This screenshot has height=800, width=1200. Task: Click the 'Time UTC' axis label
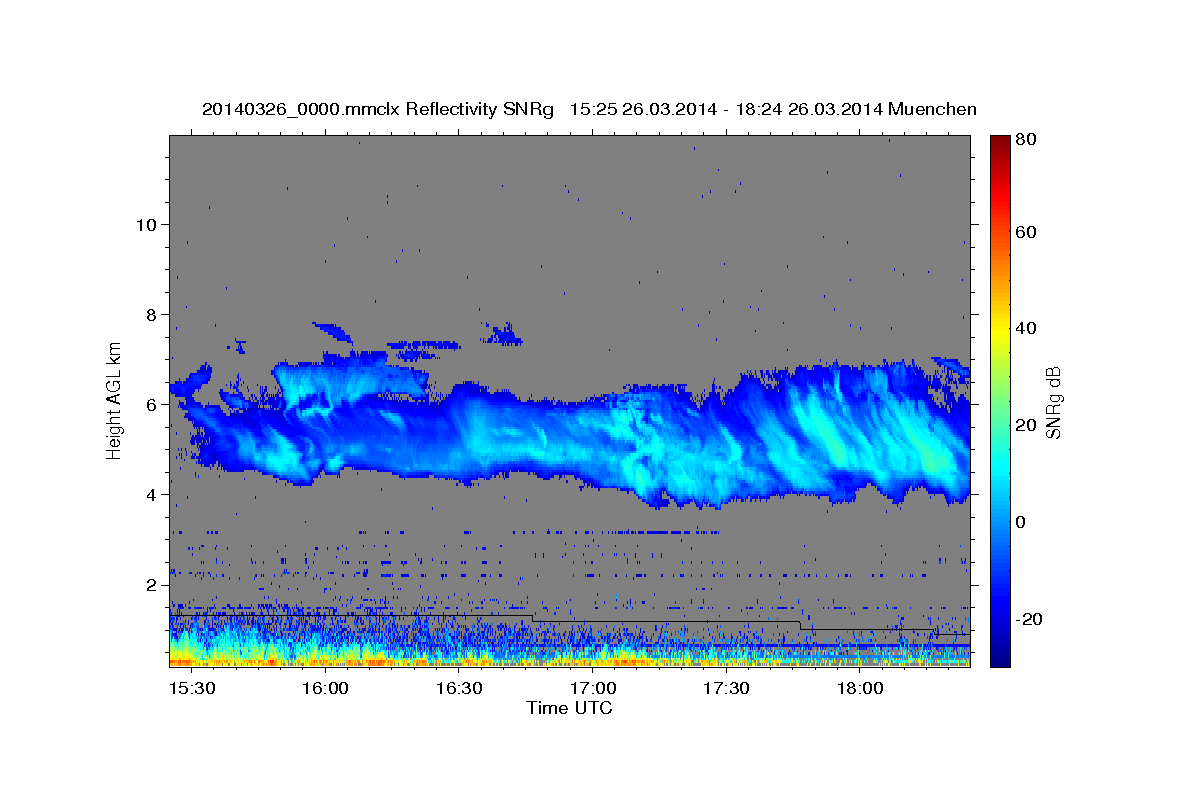(569, 708)
